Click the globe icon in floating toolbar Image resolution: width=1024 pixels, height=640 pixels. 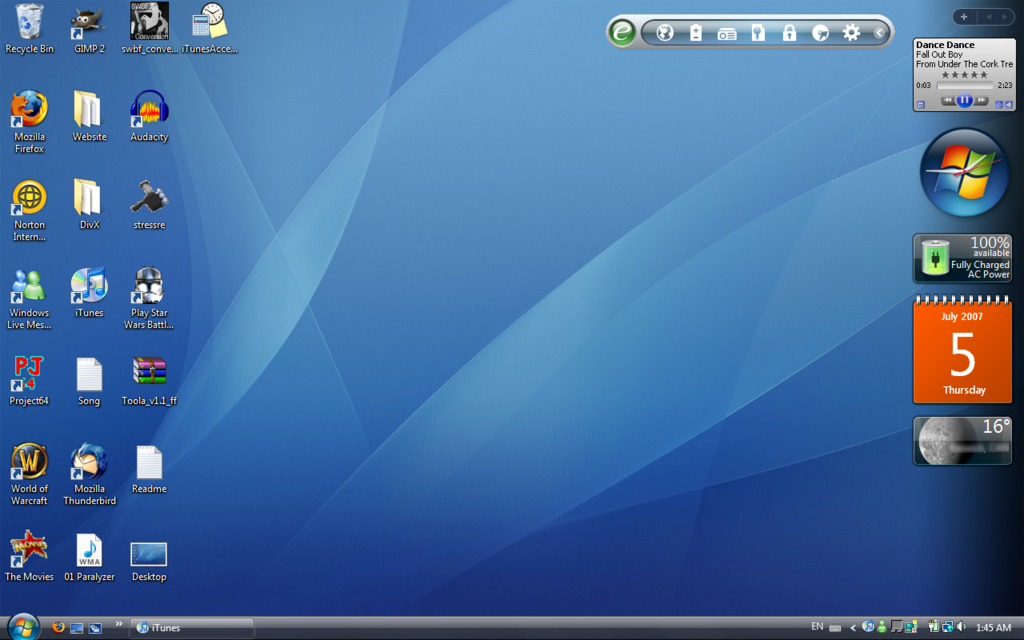pos(665,33)
